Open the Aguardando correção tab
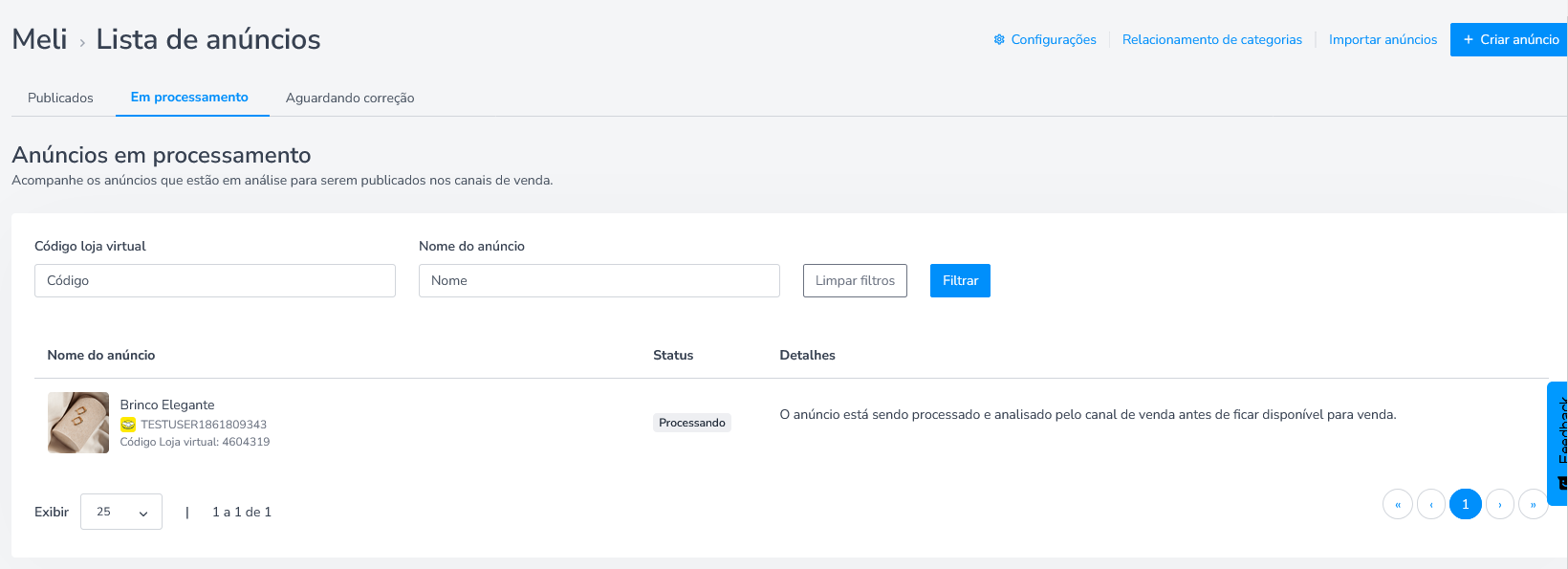 click(350, 98)
